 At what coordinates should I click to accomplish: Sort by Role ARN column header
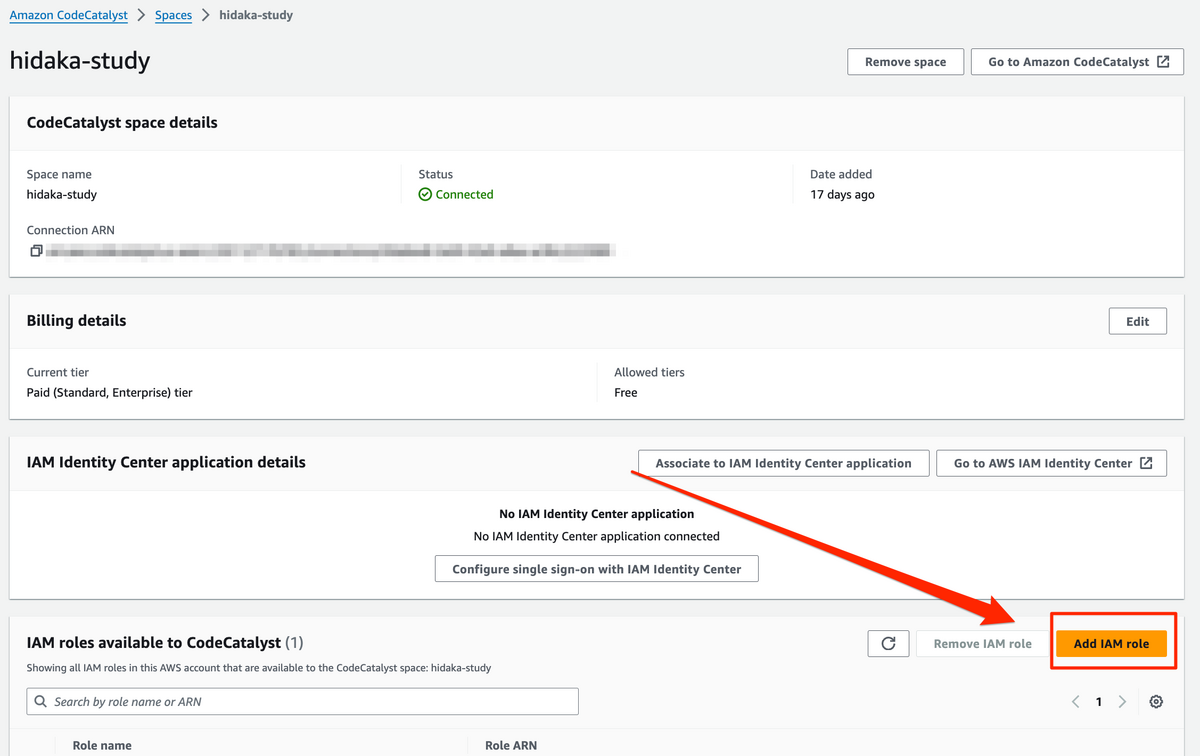511,745
